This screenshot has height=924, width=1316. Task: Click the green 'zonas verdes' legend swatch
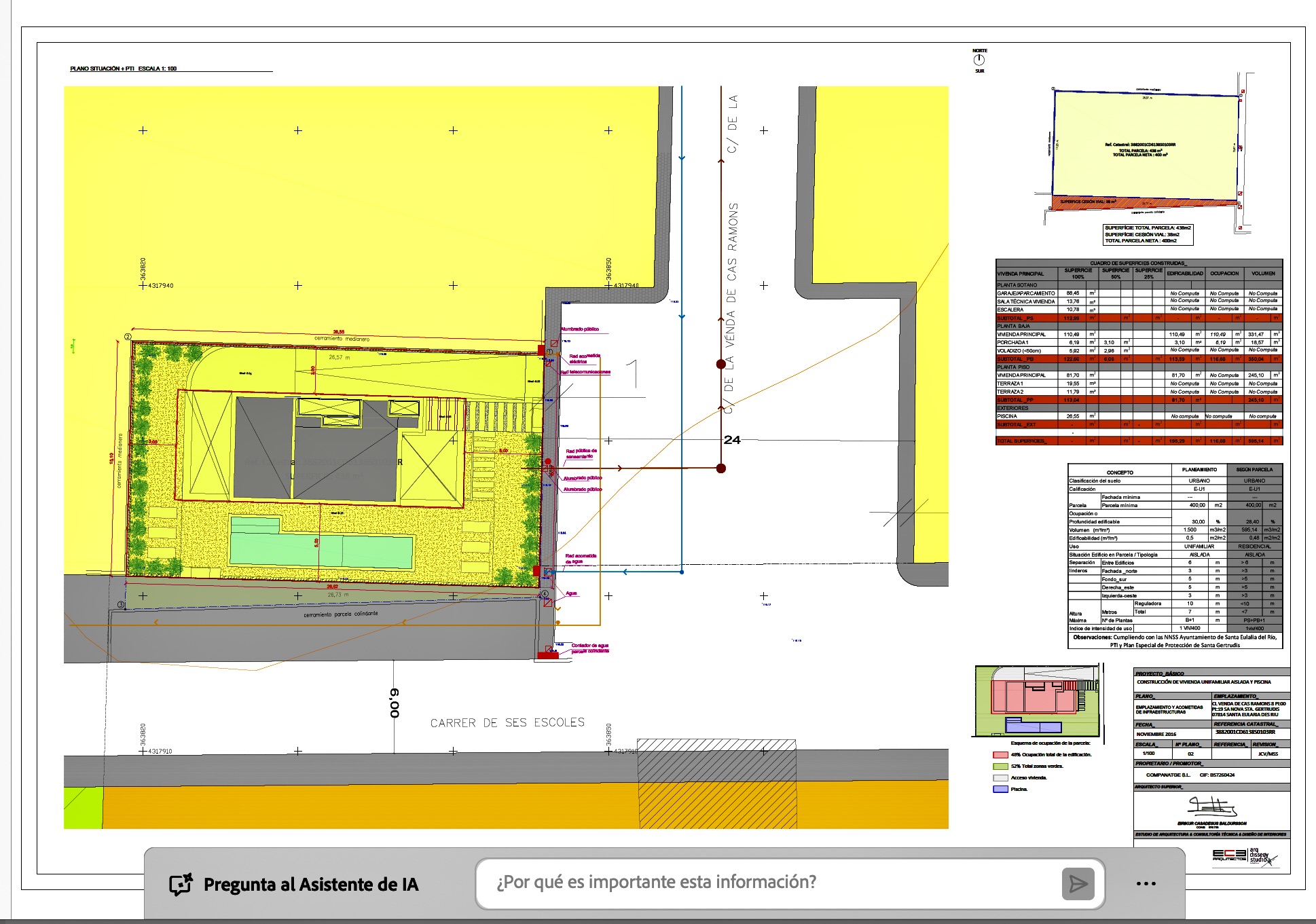coord(1000,766)
